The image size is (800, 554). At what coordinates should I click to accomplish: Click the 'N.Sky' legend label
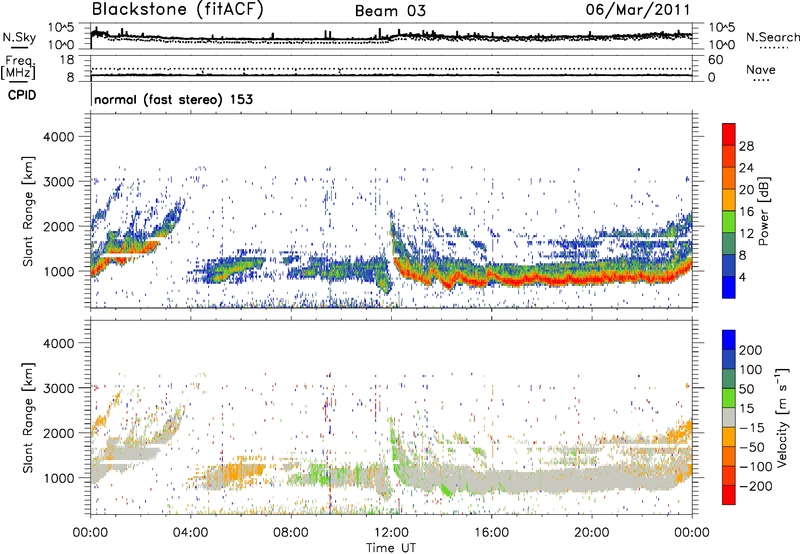(x=19, y=37)
